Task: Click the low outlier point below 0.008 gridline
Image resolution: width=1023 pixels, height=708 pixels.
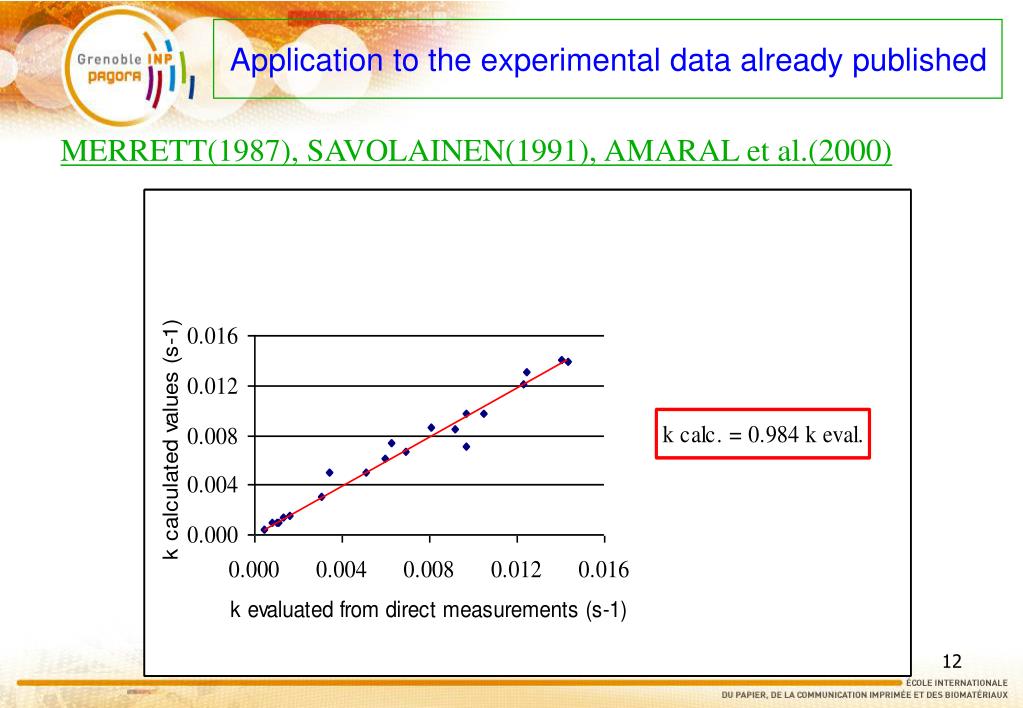Action: pos(466,447)
